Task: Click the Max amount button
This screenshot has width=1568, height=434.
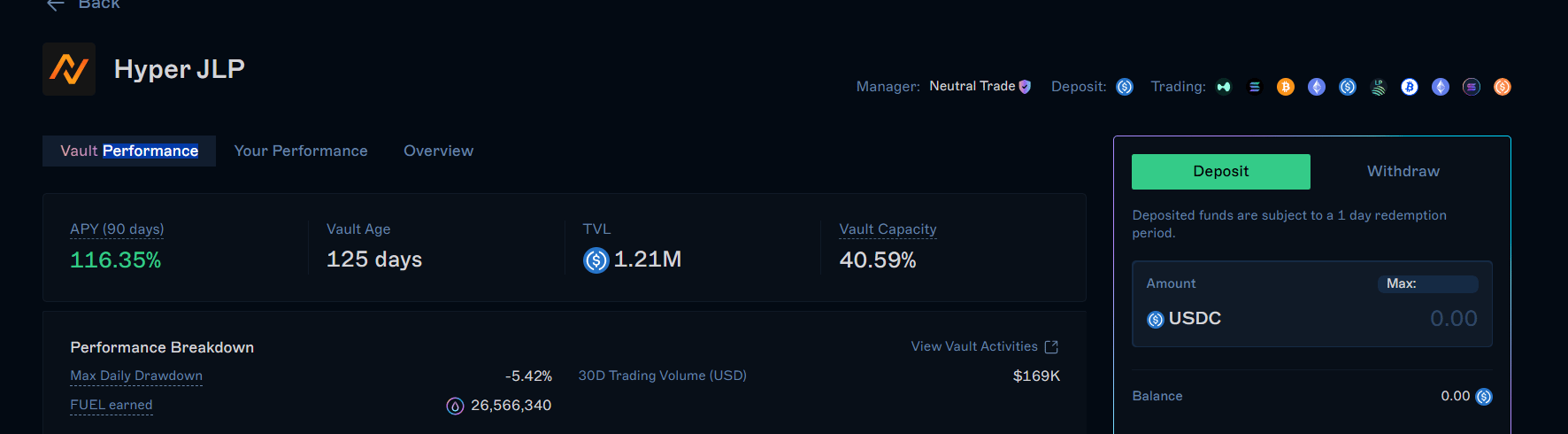Action: click(1428, 284)
